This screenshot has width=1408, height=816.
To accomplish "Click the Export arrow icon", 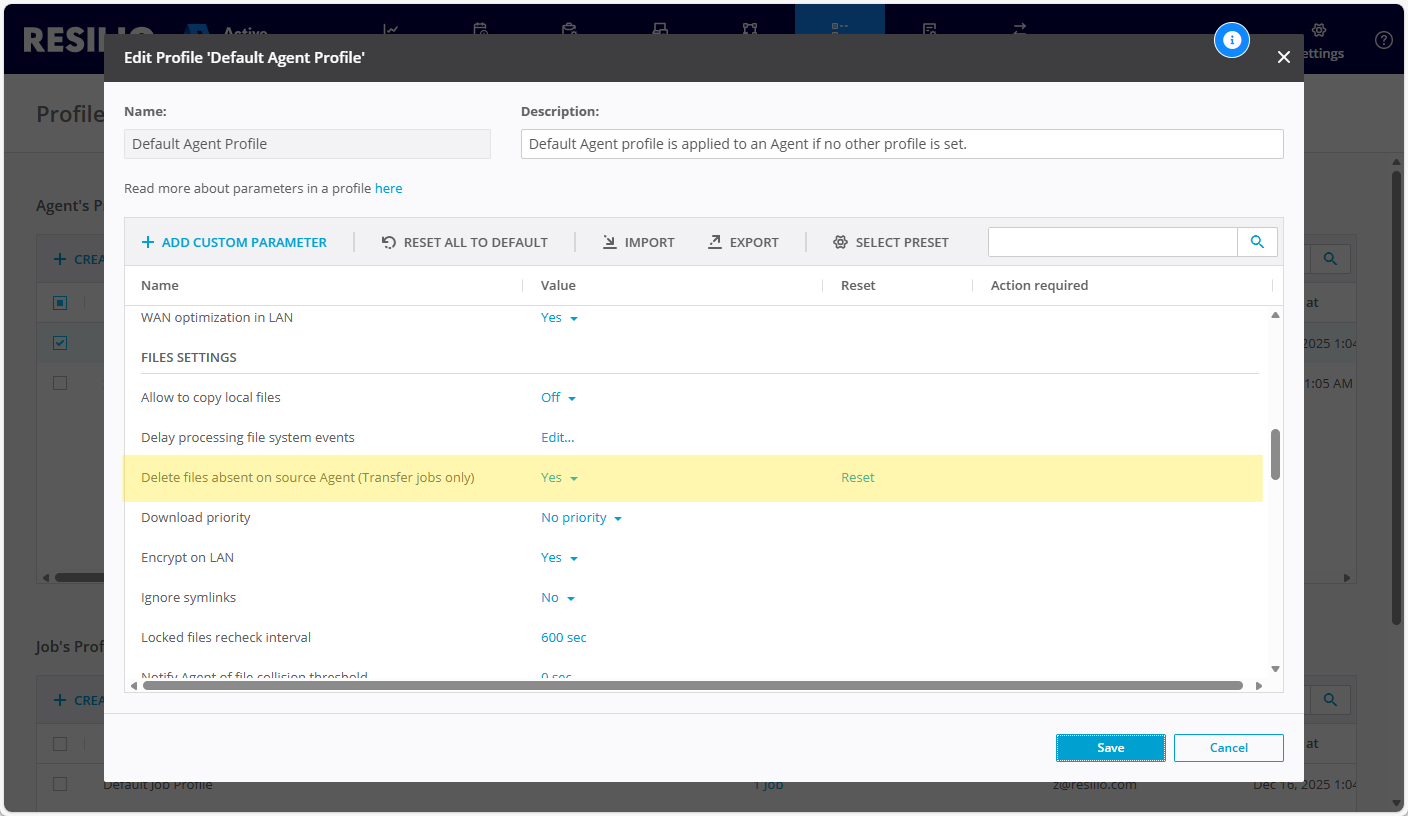I will pos(715,242).
